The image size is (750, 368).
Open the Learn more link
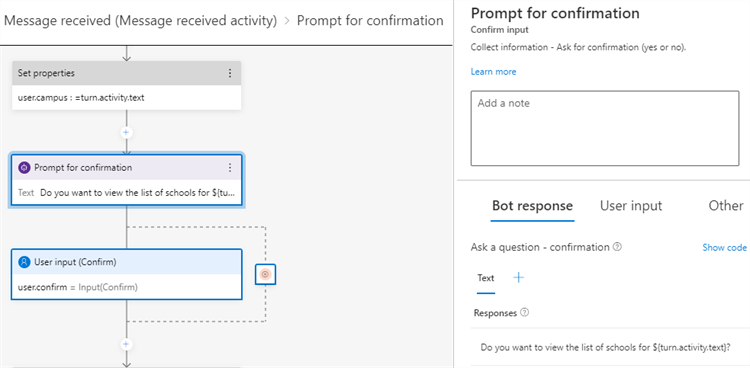(x=493, y=72)
